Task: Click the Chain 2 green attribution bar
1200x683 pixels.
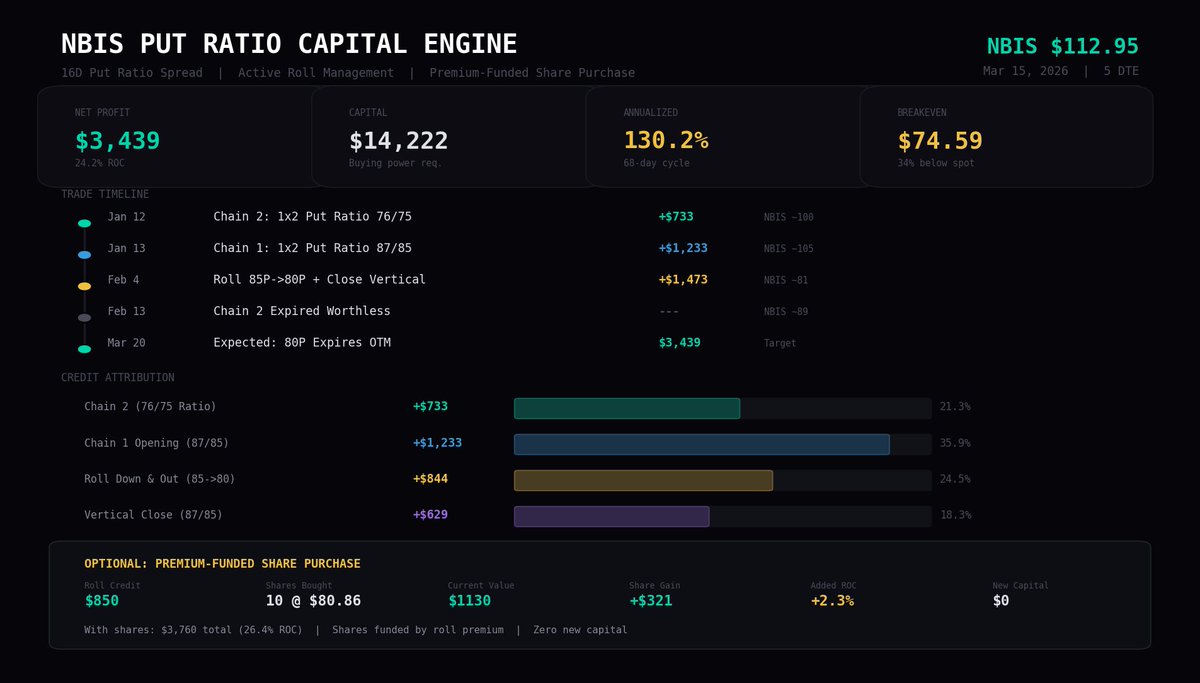Action: click(627, 408)
